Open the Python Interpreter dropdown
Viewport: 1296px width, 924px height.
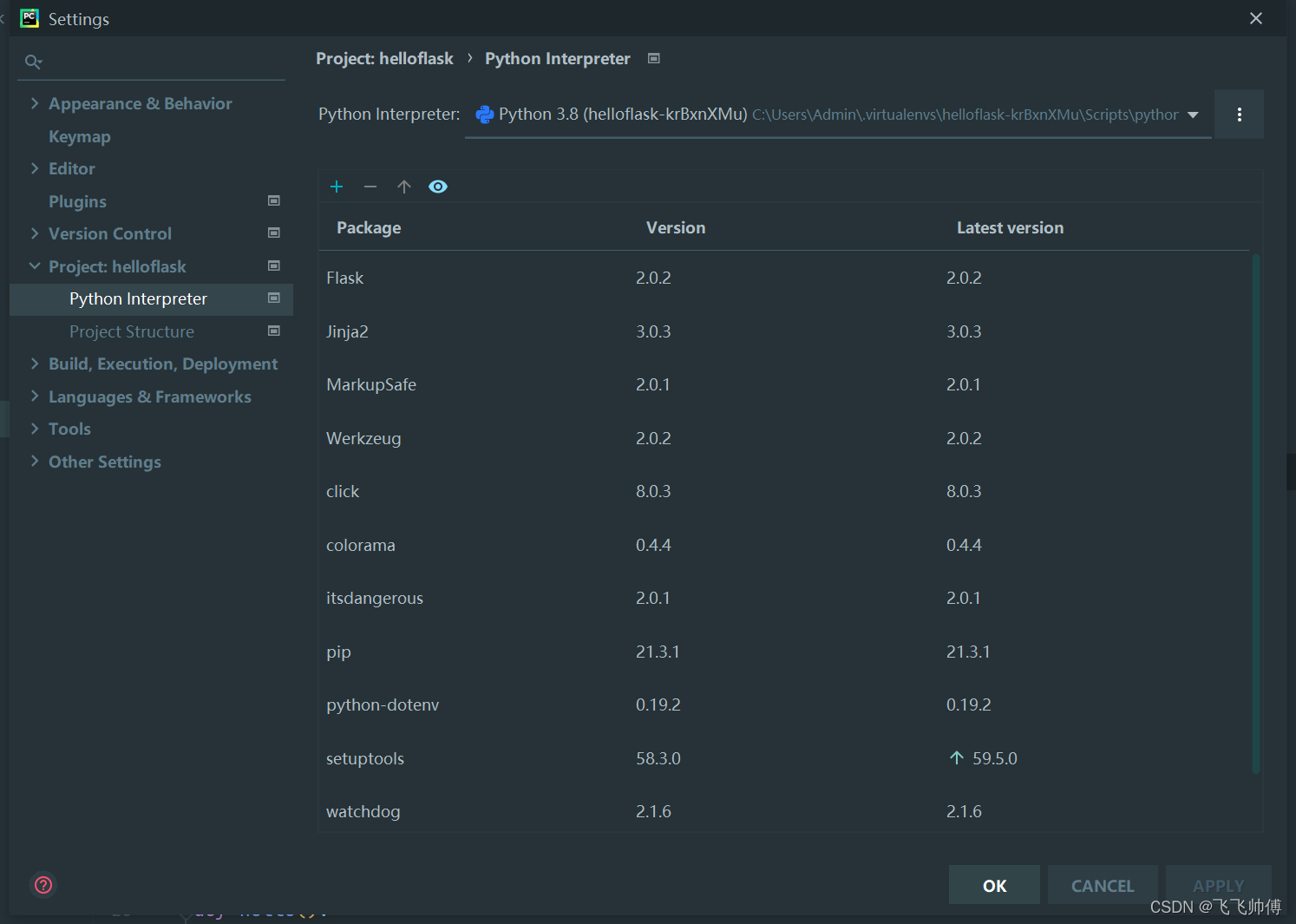(838, 115)
